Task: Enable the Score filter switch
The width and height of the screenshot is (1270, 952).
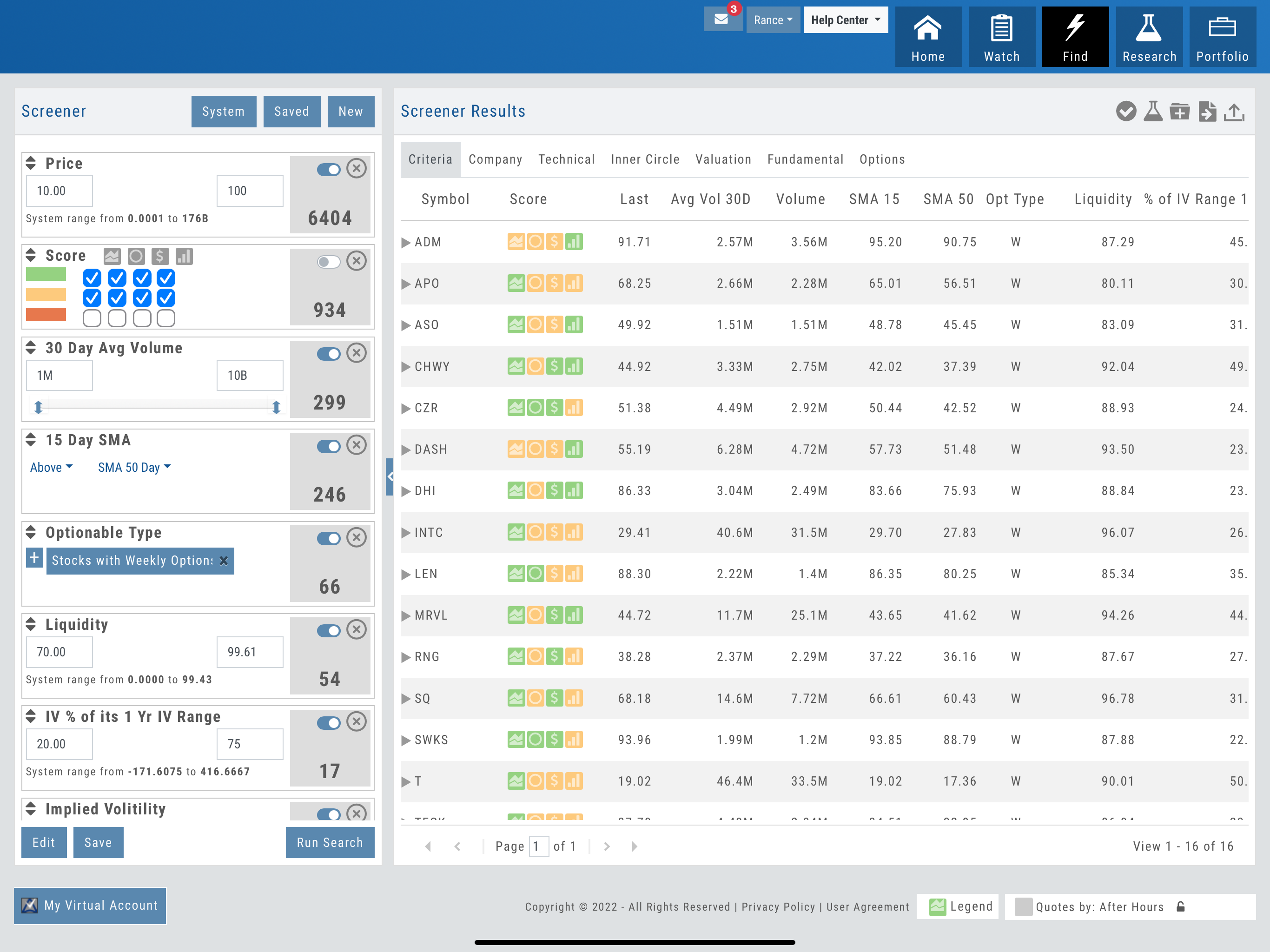Action: point(328,262)
